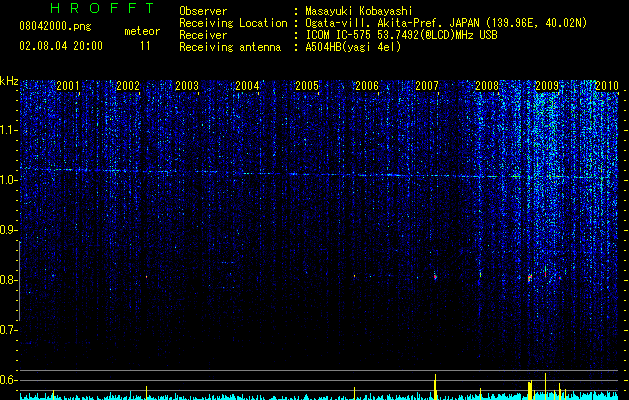Click the 0.7 kHz axis label
The image size is (629, 400).
click(8, 330)
